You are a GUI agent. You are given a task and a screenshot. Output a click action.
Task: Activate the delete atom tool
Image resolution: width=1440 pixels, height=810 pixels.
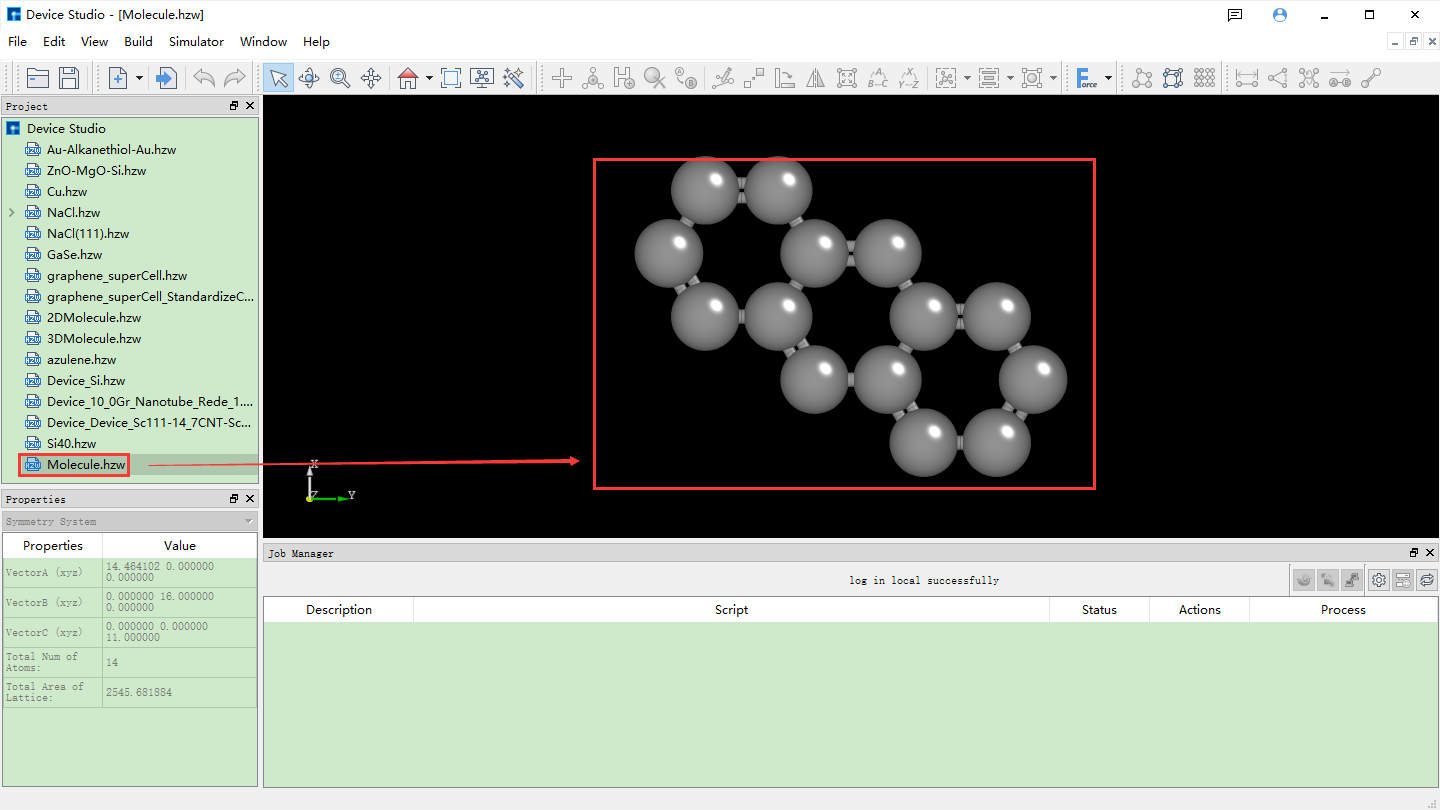(x=654, y=77)
